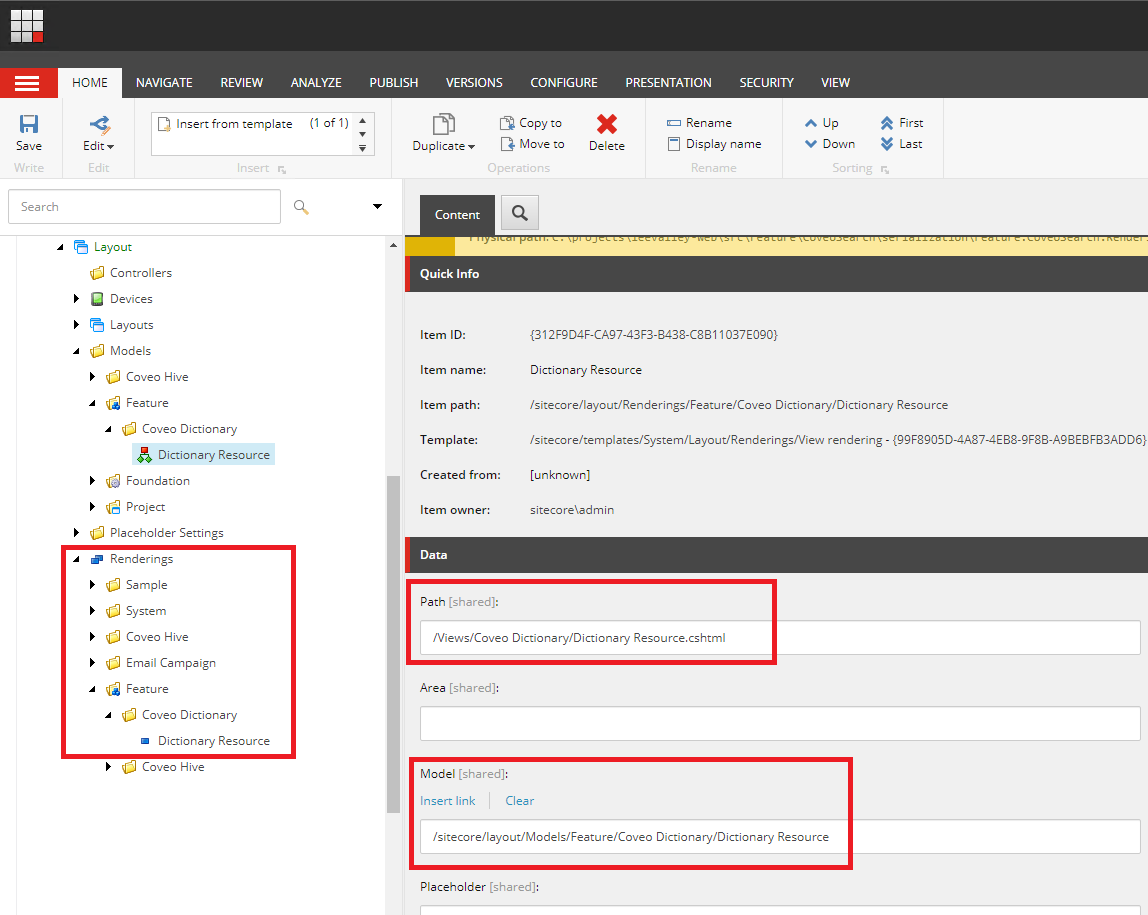
Task: Select the Item ID GUID value
Action: [x=654, y=335]
